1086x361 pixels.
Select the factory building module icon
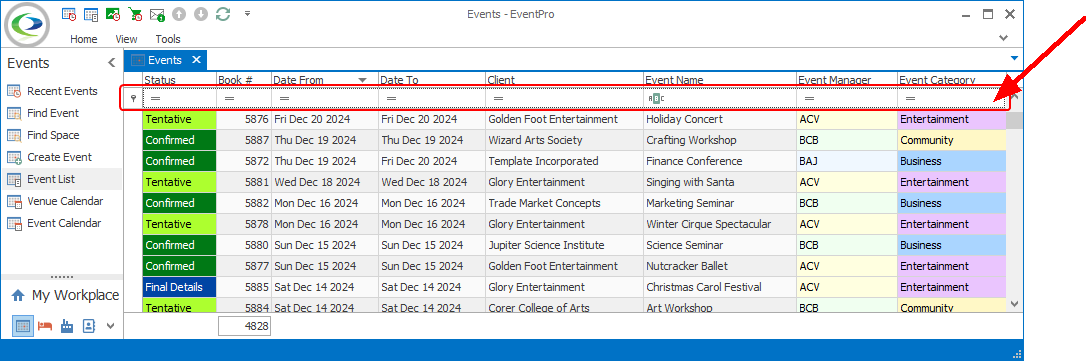pyautogui.click(x=67, y=326)
